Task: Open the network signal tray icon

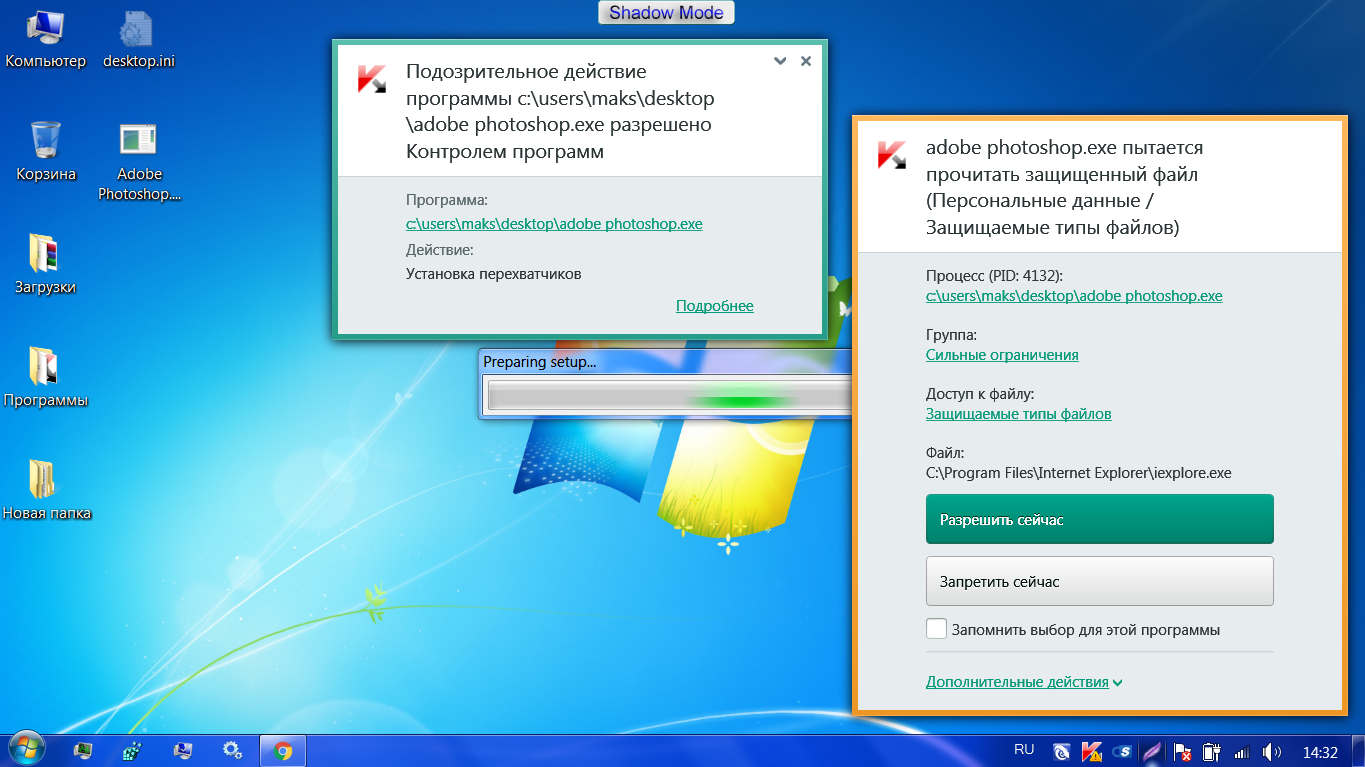Action: 1242,751
